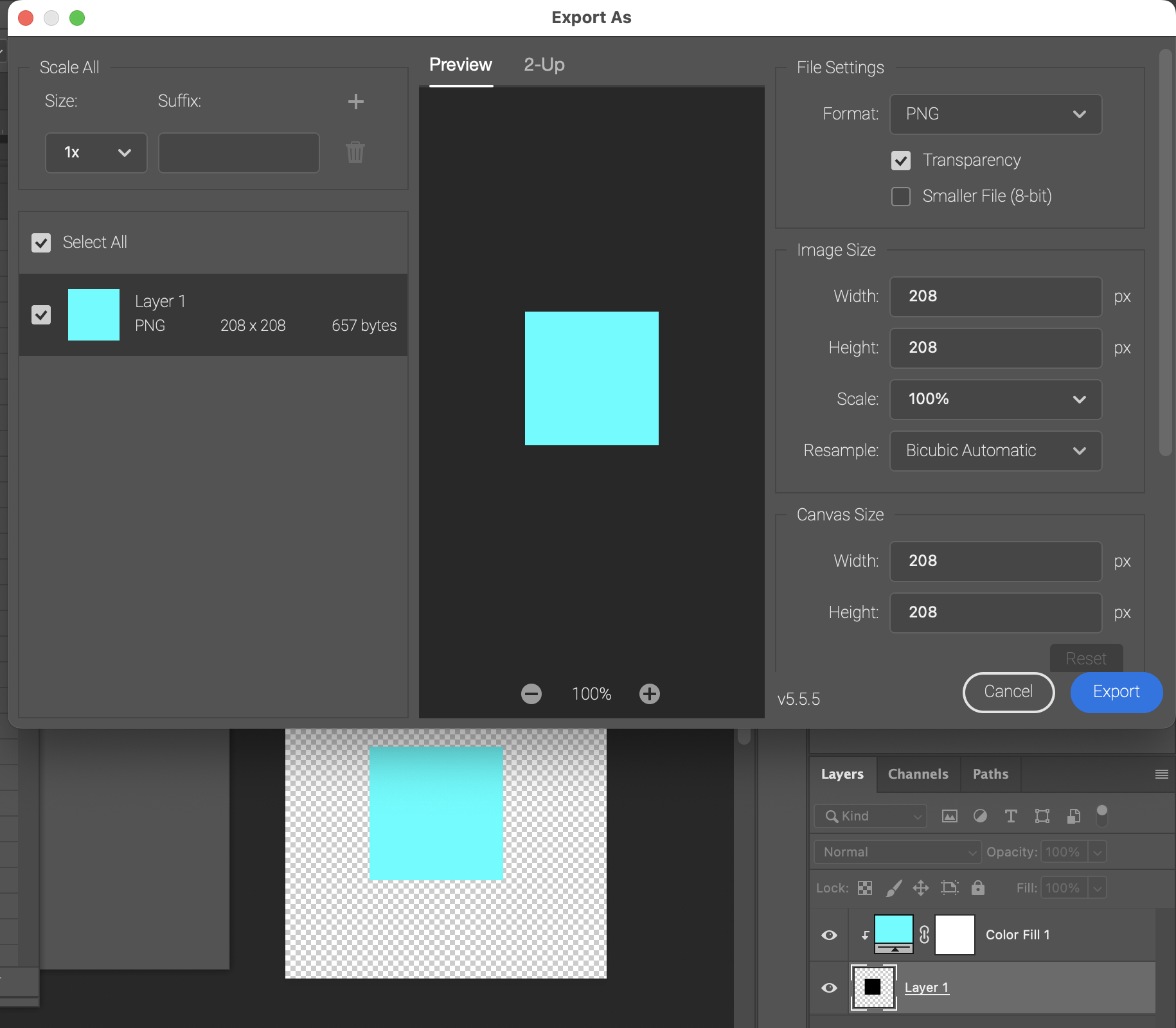Click the Export button
1176x1028 pixels.
(x=1116, y=693)
